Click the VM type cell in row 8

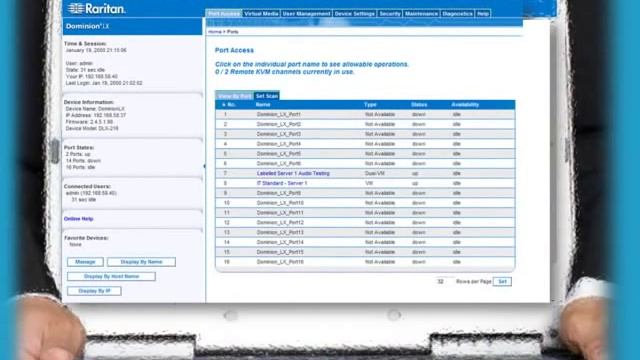(x=369, y=183)
